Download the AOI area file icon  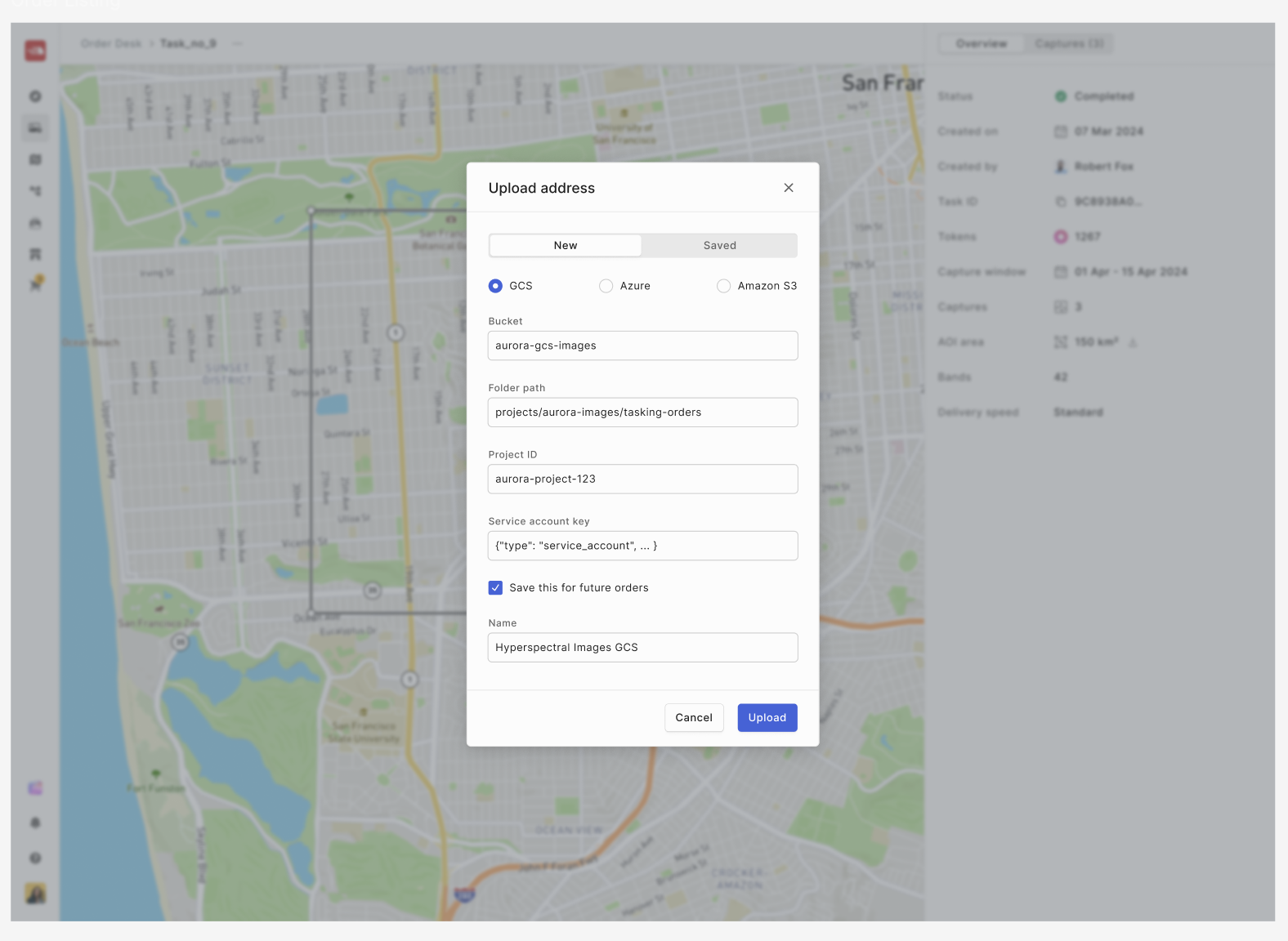click(1133, 342)
